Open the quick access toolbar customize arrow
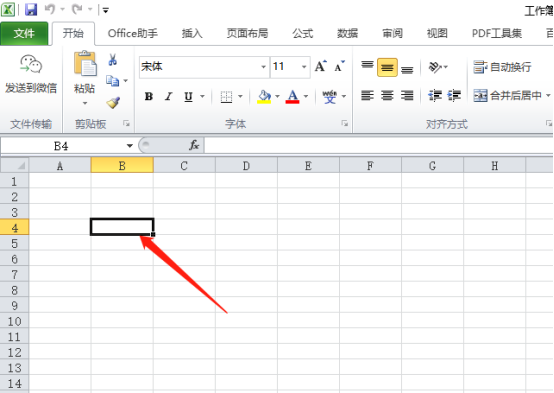The width and height of the screenshot is (554, 393). (x=105, y=10)
